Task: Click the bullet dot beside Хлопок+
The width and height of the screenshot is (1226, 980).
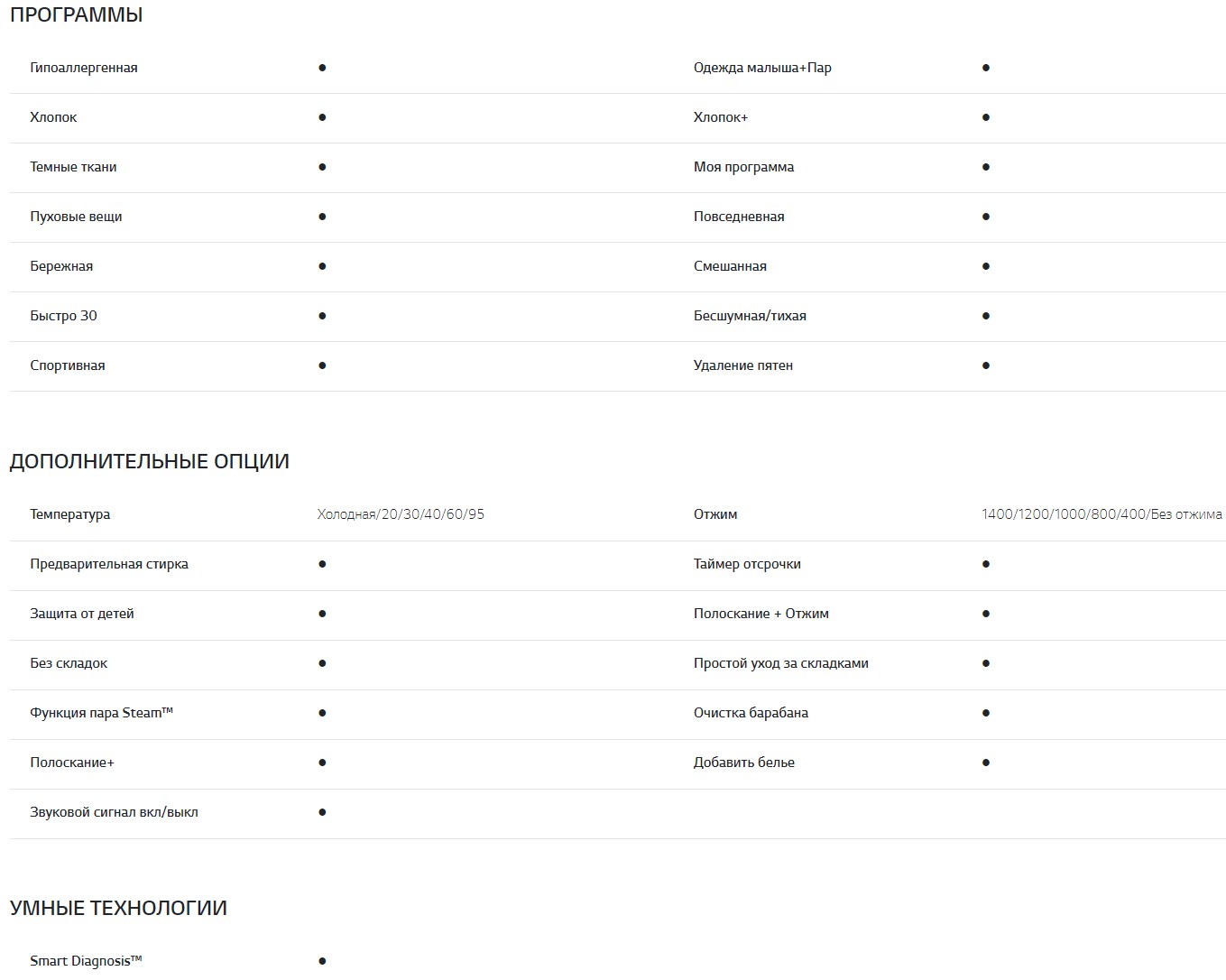Action: (x=986, y=117)
